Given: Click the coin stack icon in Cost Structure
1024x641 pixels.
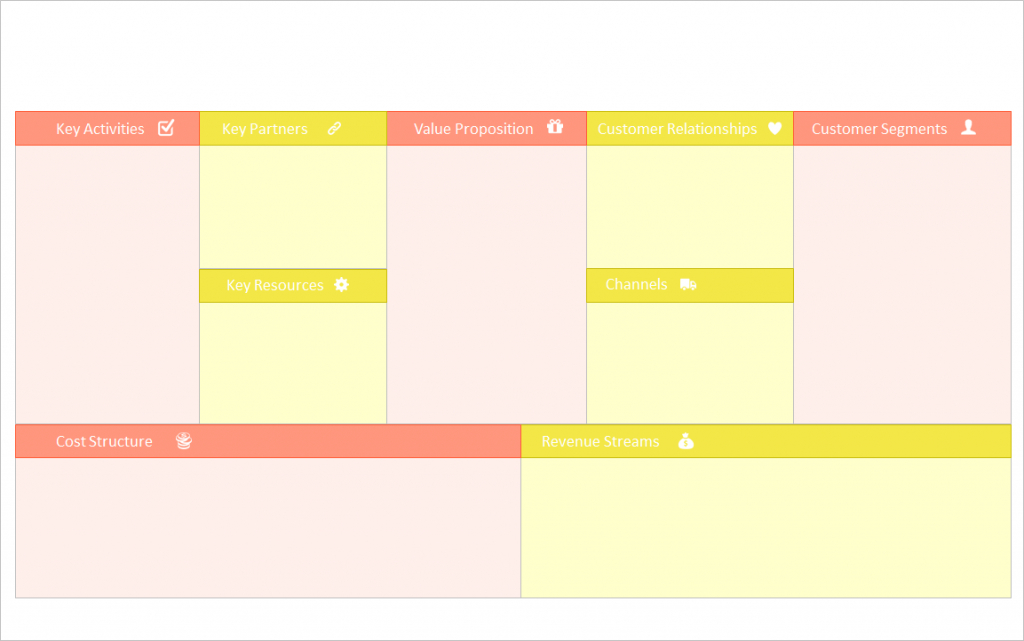Looking at the screenshot, I should tap(184, 441).
